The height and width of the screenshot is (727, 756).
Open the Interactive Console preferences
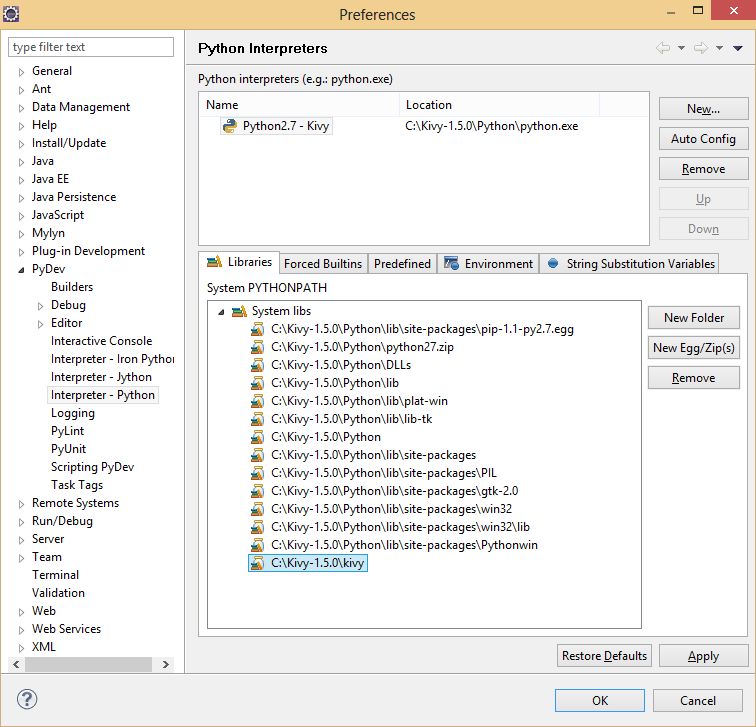(101, 341)
